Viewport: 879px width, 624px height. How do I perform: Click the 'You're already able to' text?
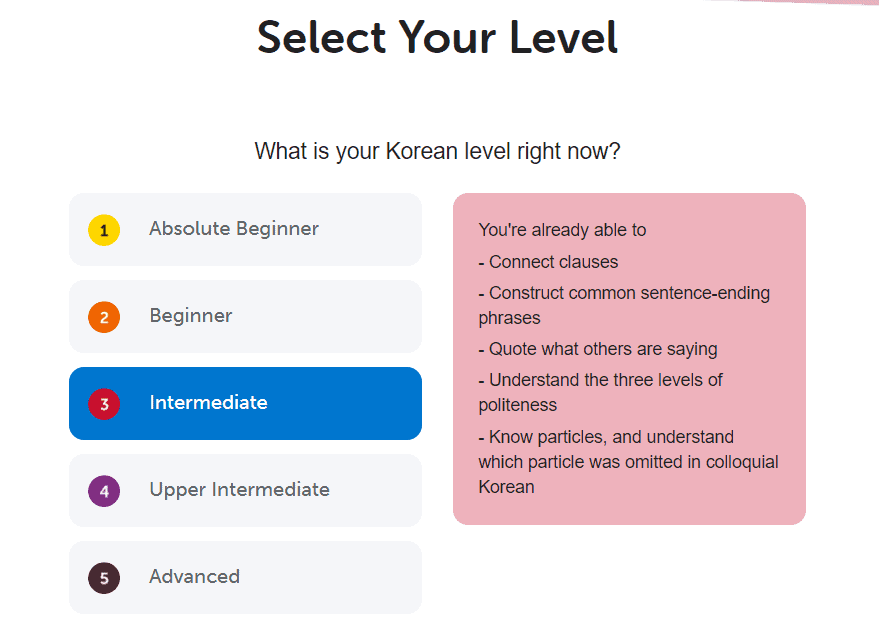pos(562,229)
